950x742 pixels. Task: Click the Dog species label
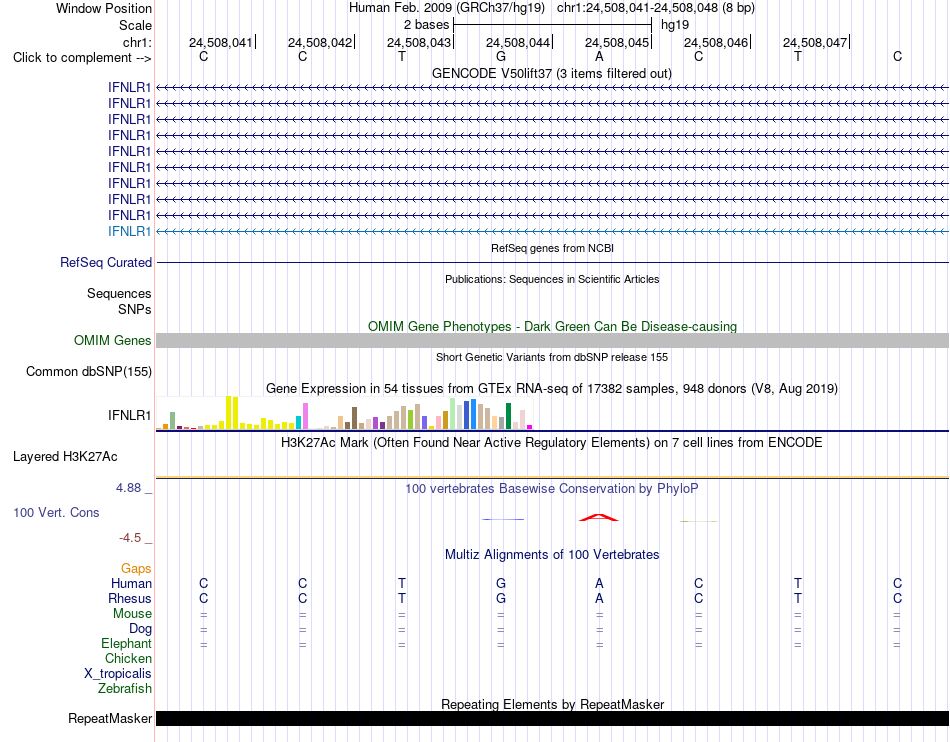[x=140, y=629]
